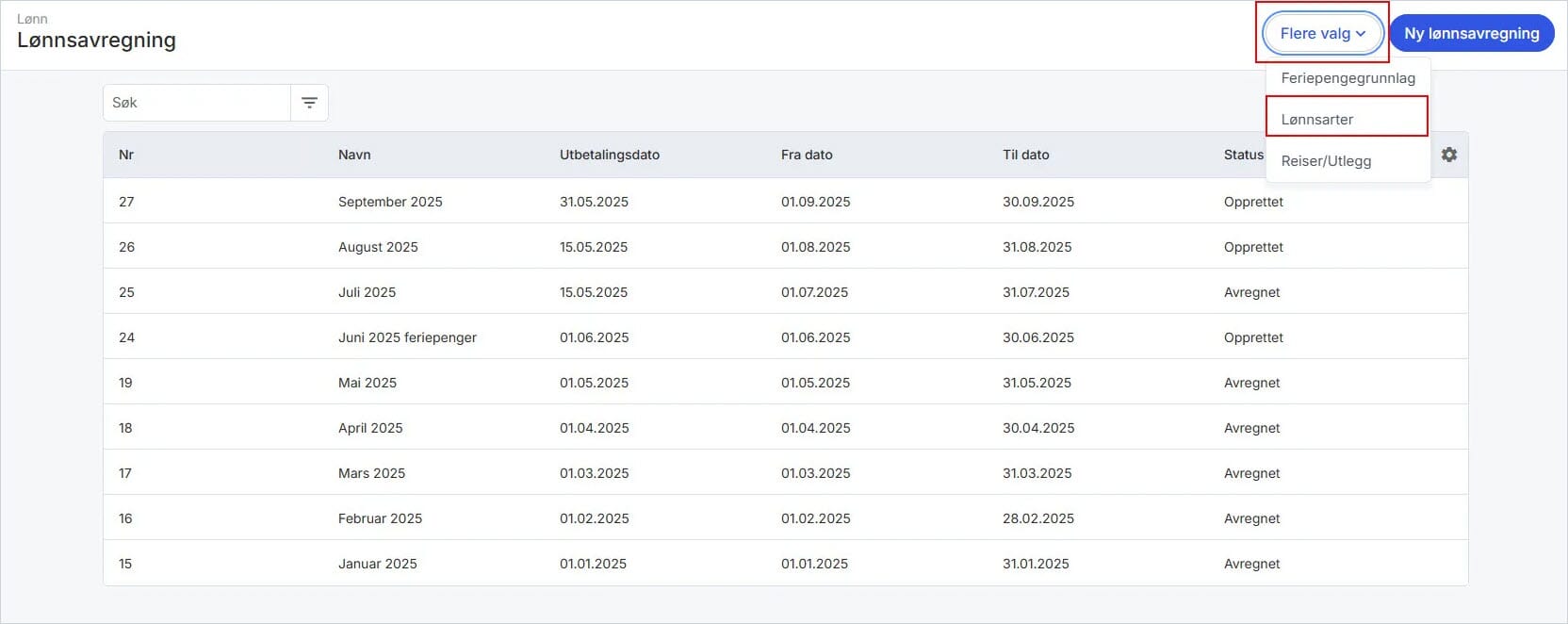1568x624 pixels.
Task: Click the start date 01.08.2025
Action: [815, 247]
